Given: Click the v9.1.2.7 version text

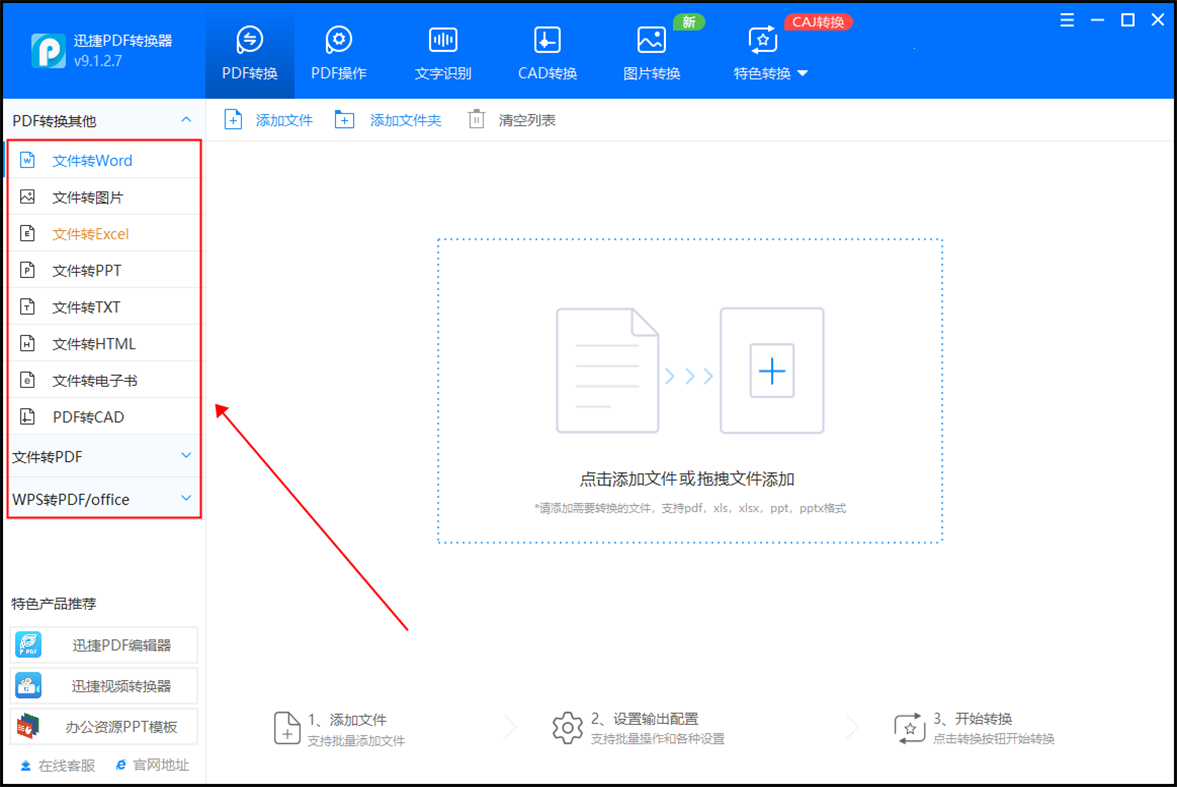Looking at the screenshot, I should (98, 61).
